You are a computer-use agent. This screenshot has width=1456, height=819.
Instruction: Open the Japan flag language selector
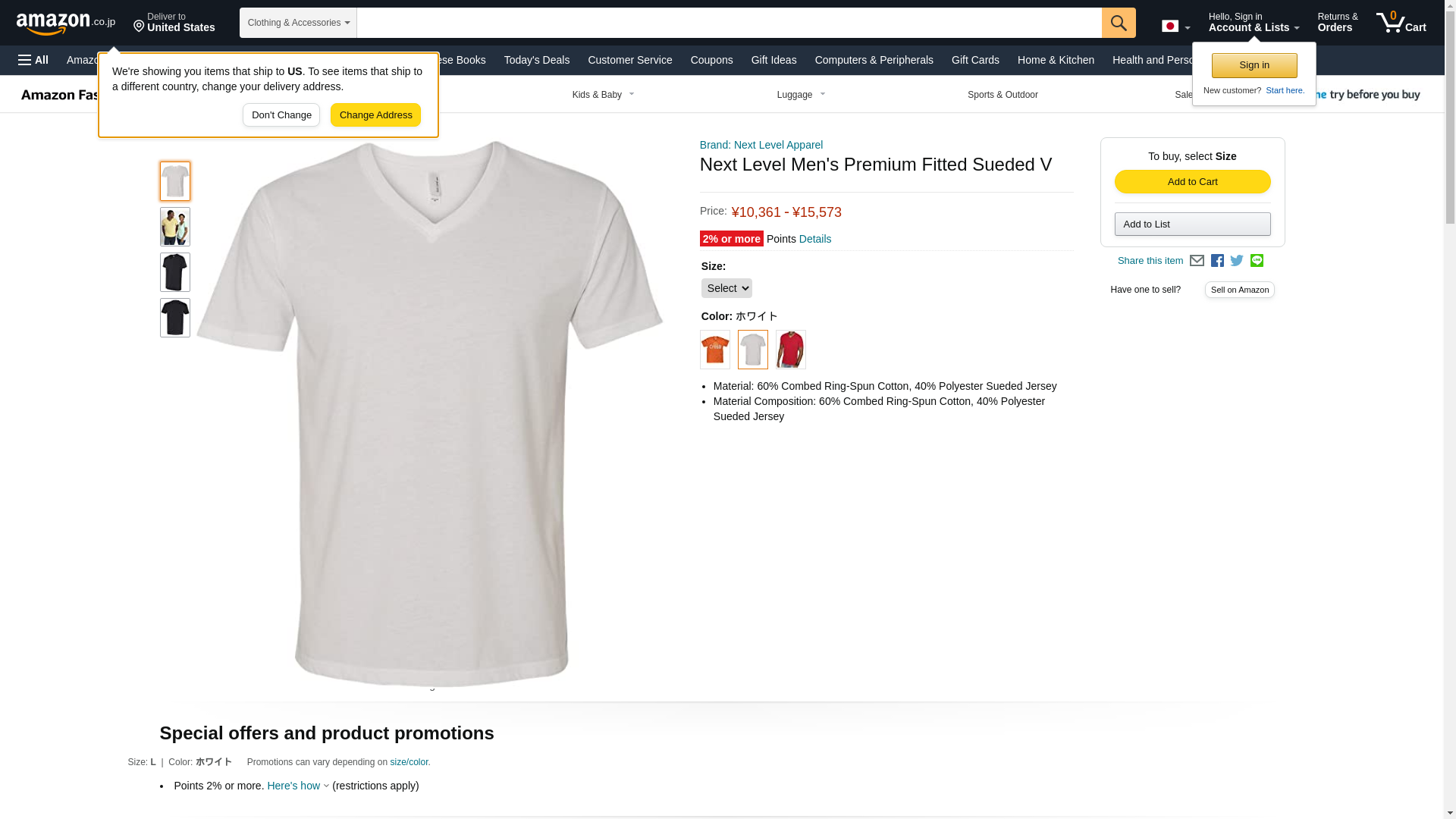[1175, 27]
